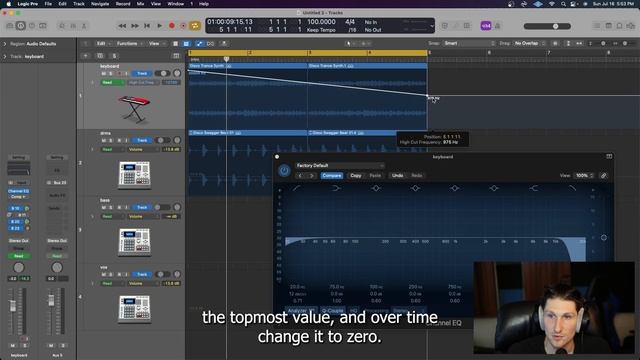Image resolution: width=640 pixels, height=360 pixels.
Task: Open the Editors scissors button
Action: 84,26
